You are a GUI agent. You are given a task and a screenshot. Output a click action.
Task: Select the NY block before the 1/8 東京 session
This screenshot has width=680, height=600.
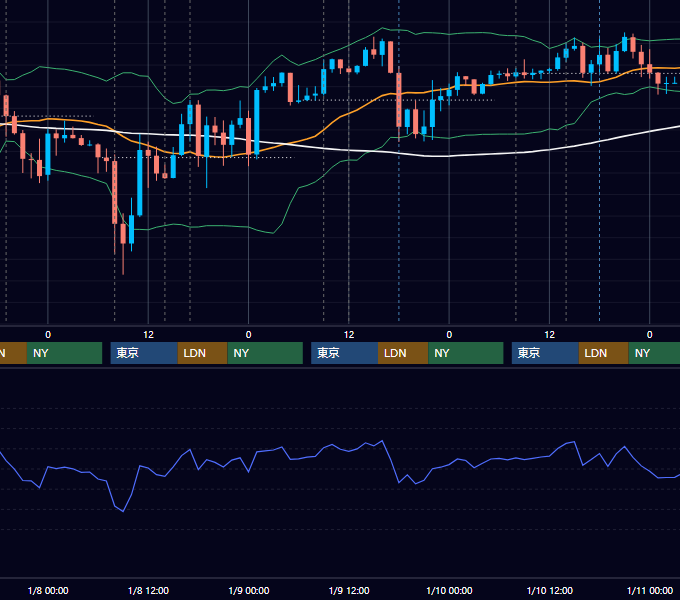click(64, 353)
